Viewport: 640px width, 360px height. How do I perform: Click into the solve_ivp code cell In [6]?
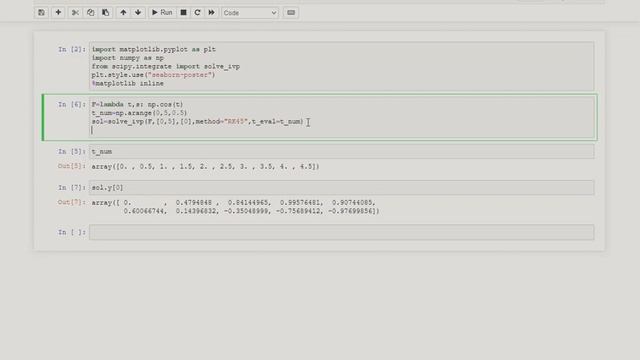tap(342, 117)
